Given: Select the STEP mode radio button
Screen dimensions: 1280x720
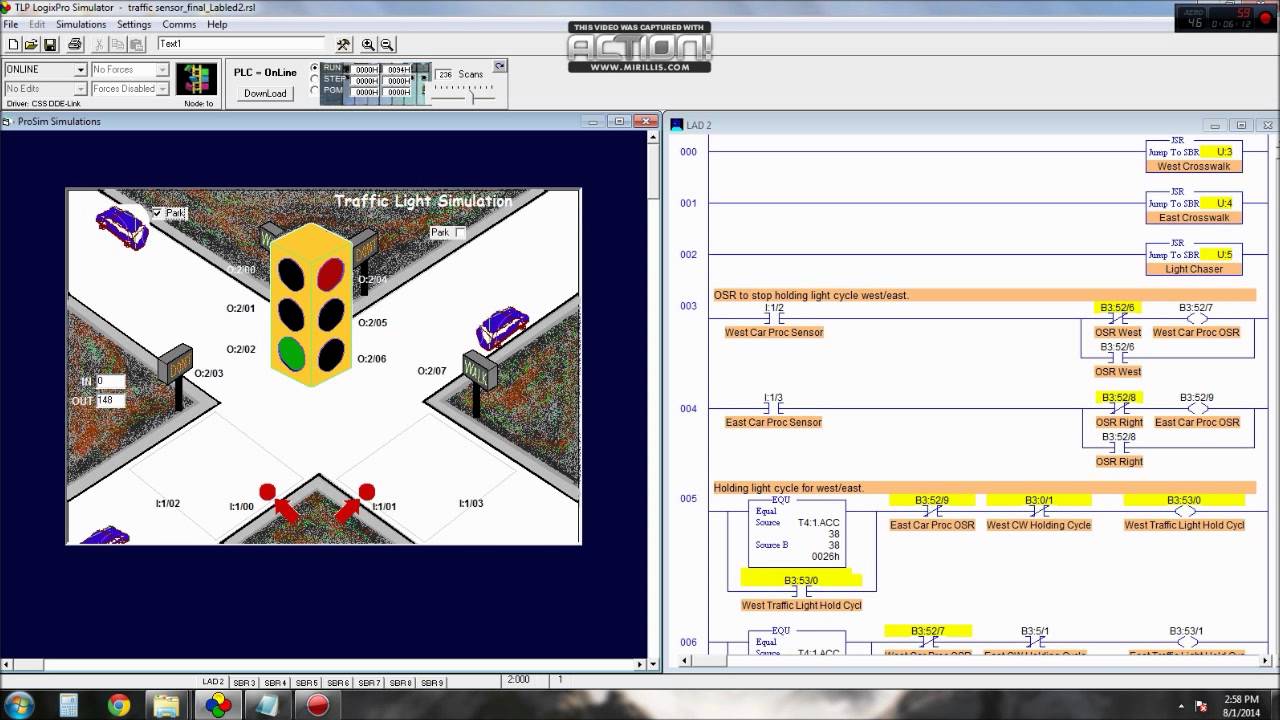Looking at the screenshot, I should [x=315, y=79].
